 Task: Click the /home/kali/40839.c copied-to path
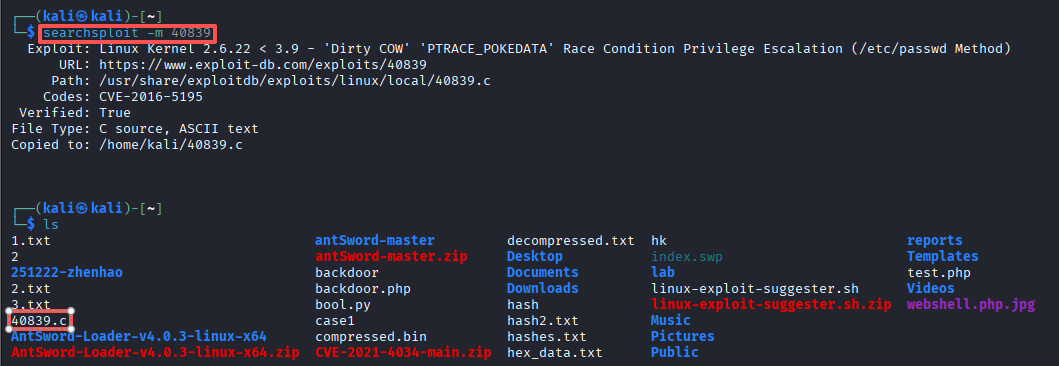171,145
